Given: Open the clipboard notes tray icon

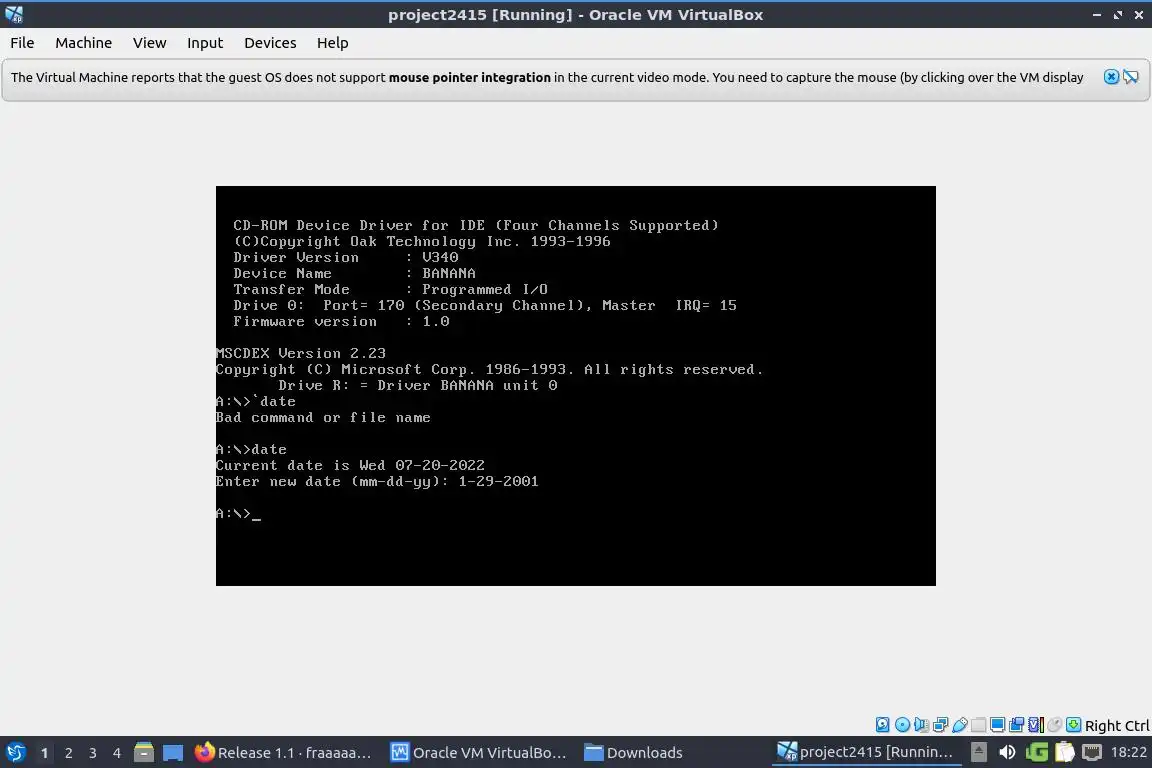Looking at the screenshot, I should click(1065, 752).
